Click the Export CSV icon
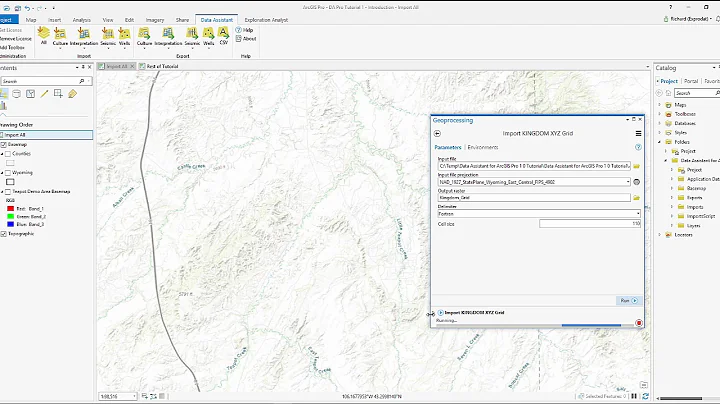Screen dimensions: 720x404 [x=224, y=36]
